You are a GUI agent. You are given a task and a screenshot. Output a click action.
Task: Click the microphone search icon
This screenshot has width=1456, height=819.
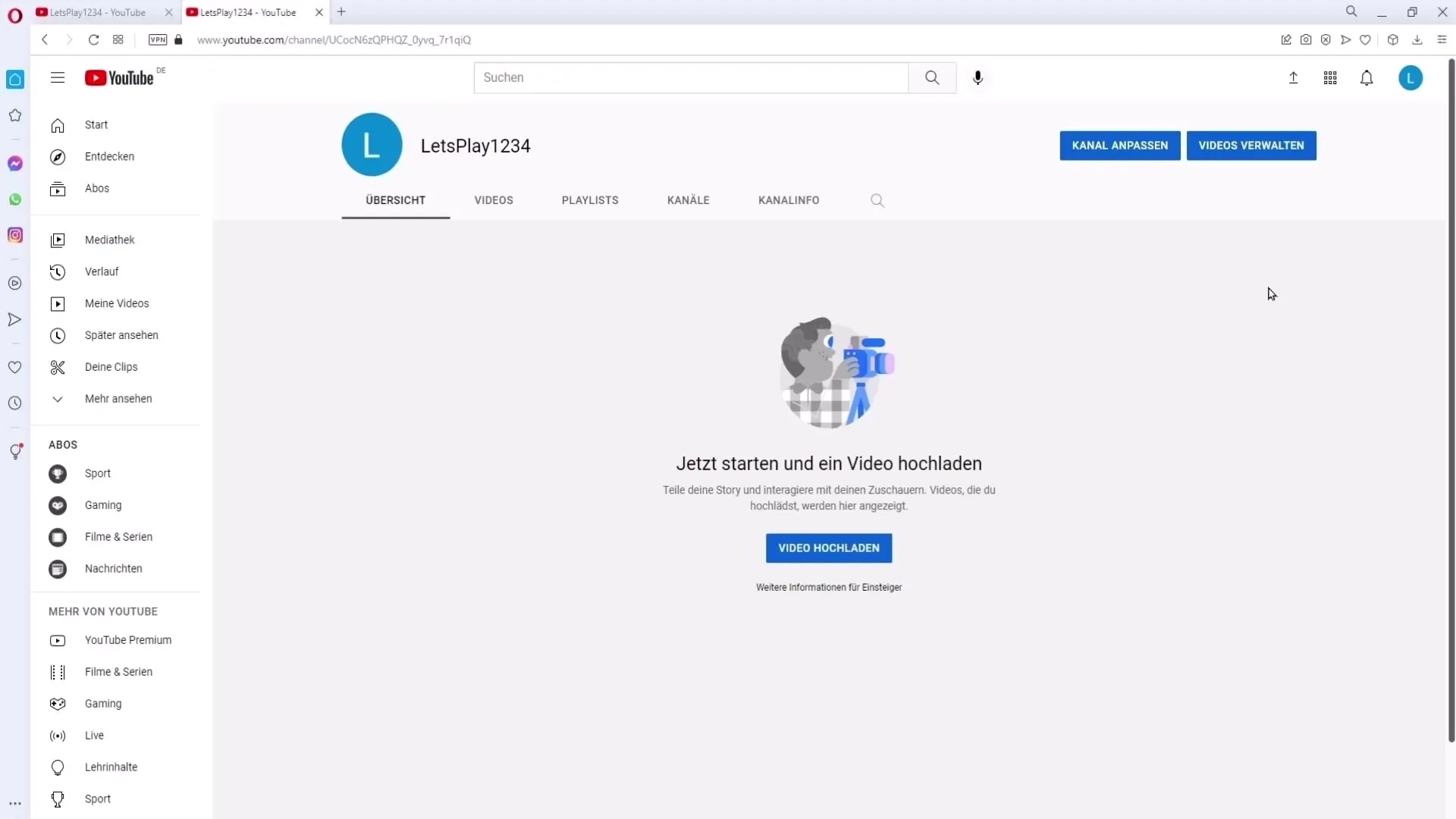(x=979, y=77)
